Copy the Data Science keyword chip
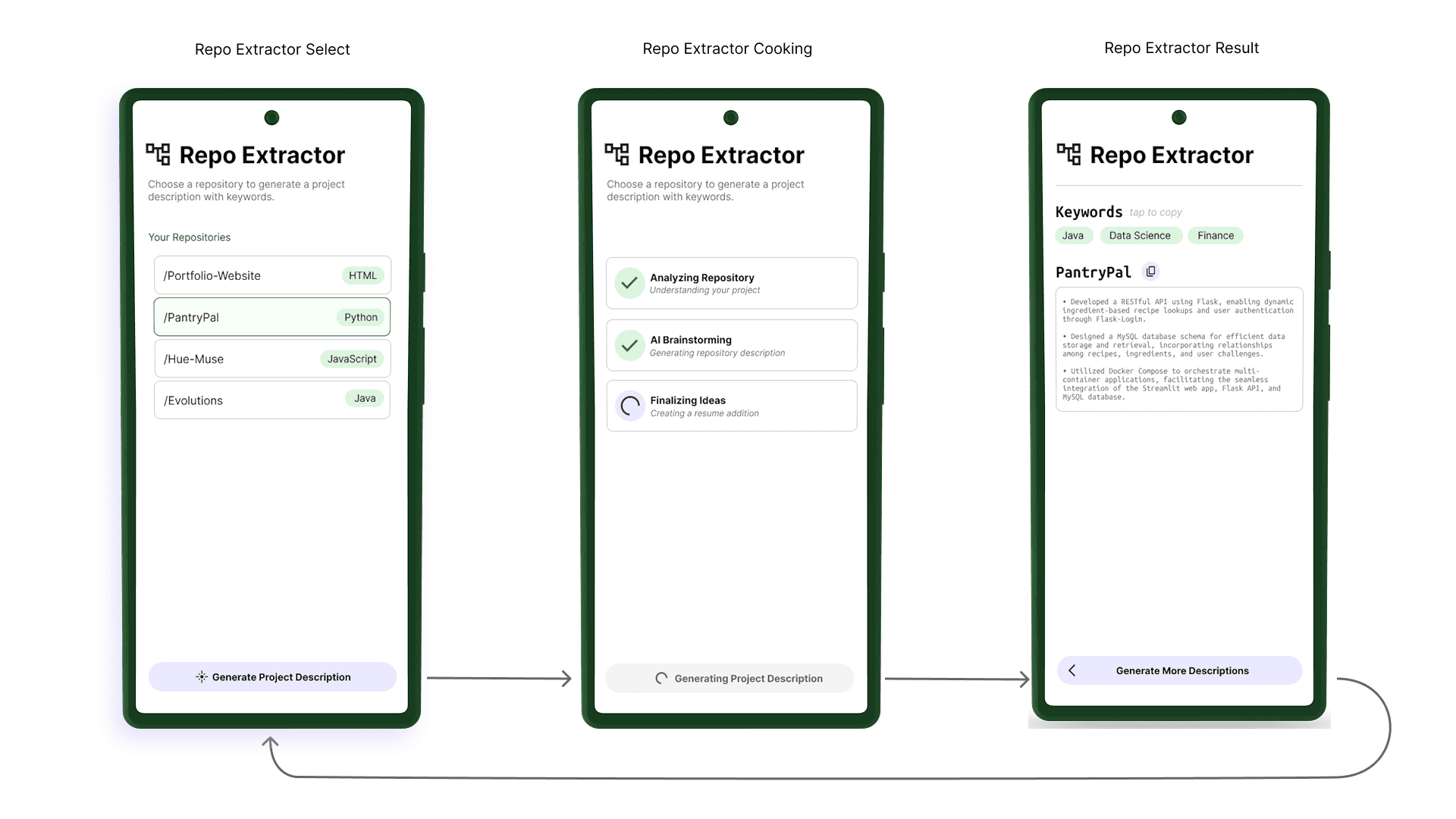The height and width of the screenshot is (819, 1456). [1140, 236]
